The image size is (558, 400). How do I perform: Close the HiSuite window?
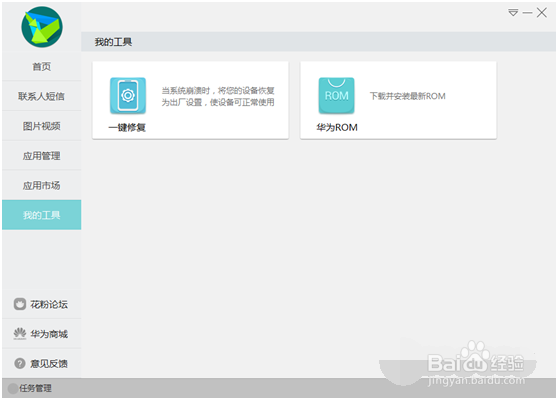[x=542, y=13]
